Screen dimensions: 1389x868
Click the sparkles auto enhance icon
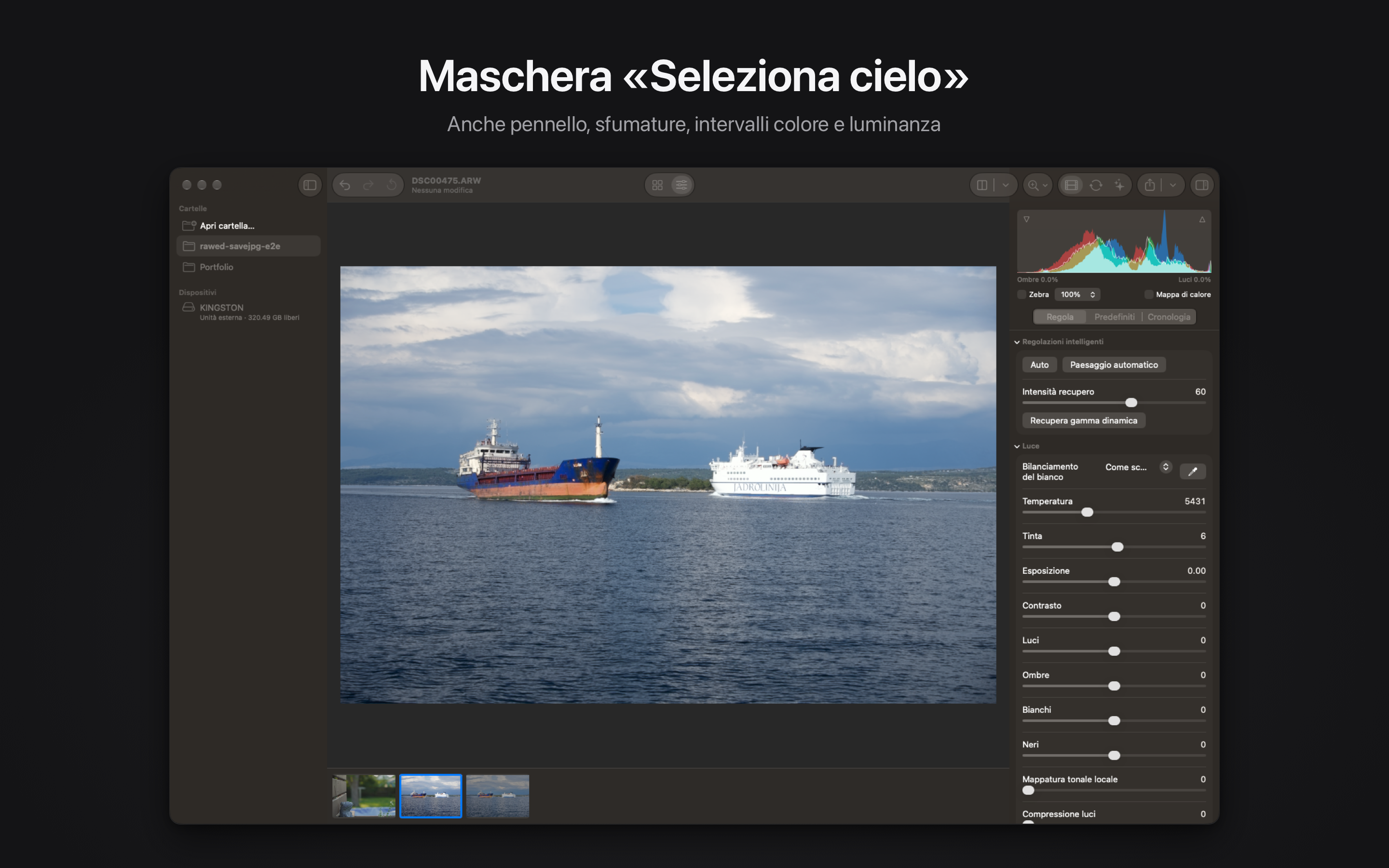click(x=1119, y=185)
